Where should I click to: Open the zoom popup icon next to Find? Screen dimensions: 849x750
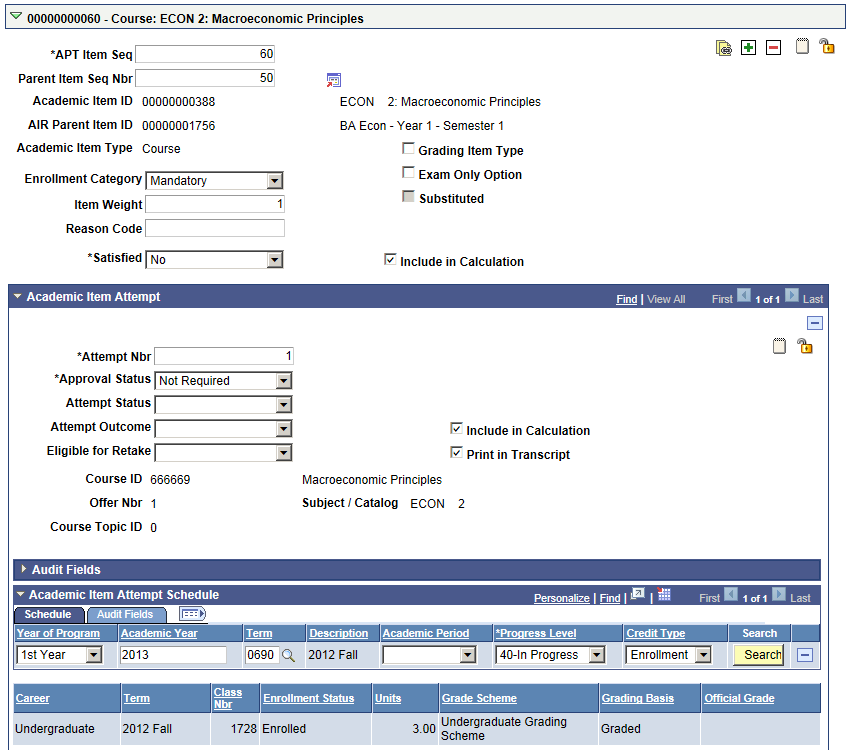click(x=637, y=595)
